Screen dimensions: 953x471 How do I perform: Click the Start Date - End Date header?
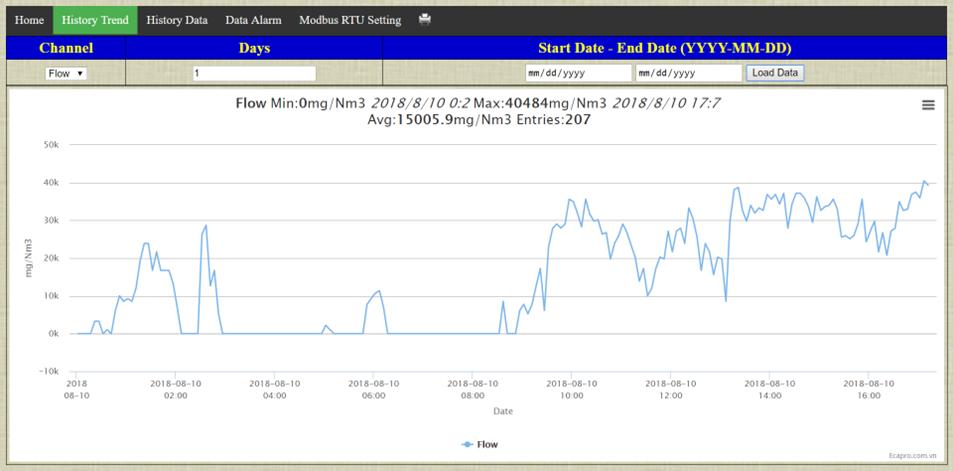point(664,48)
